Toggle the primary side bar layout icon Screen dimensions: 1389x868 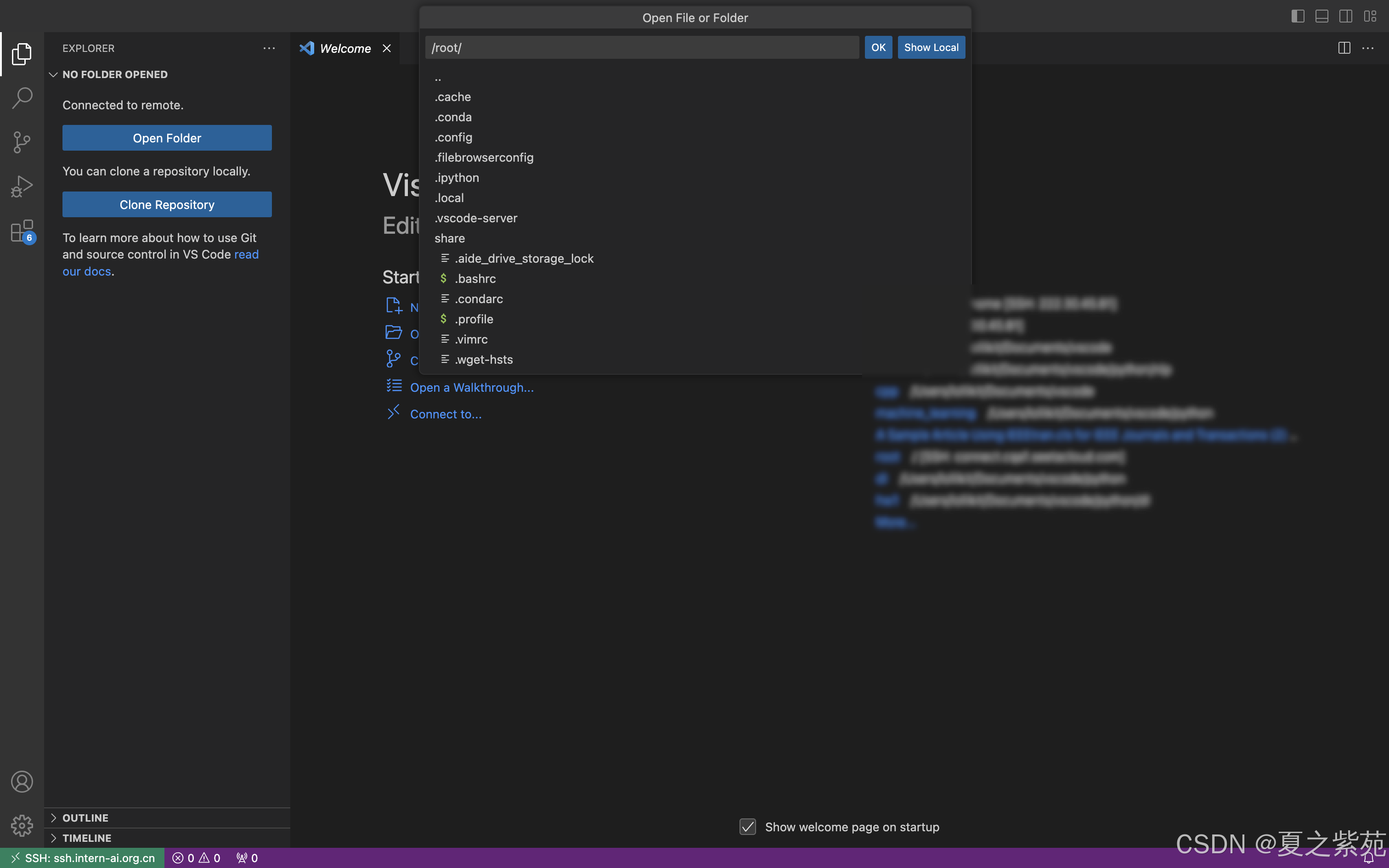(1298, 16)
